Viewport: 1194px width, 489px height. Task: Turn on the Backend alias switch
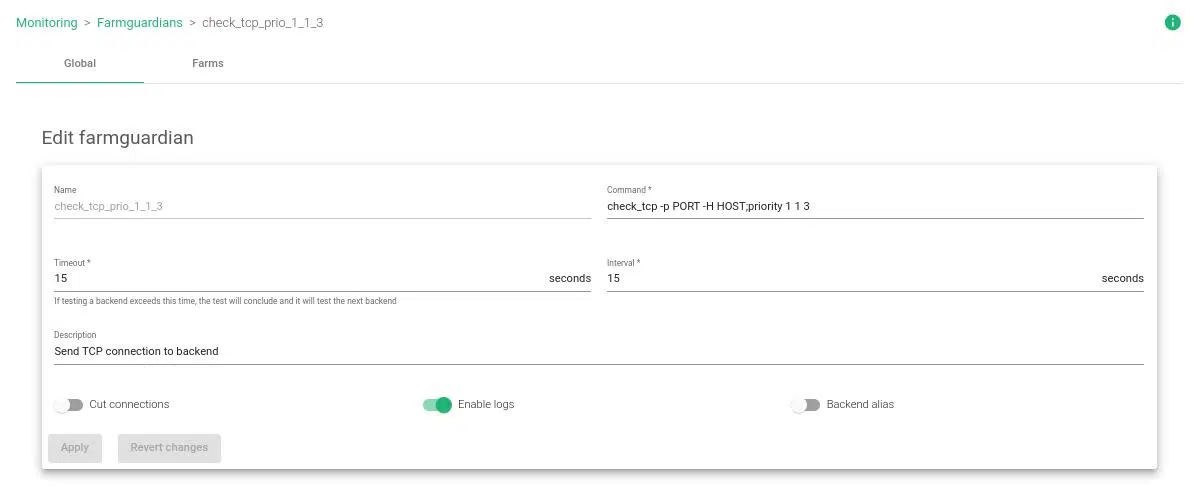point(805,405)
